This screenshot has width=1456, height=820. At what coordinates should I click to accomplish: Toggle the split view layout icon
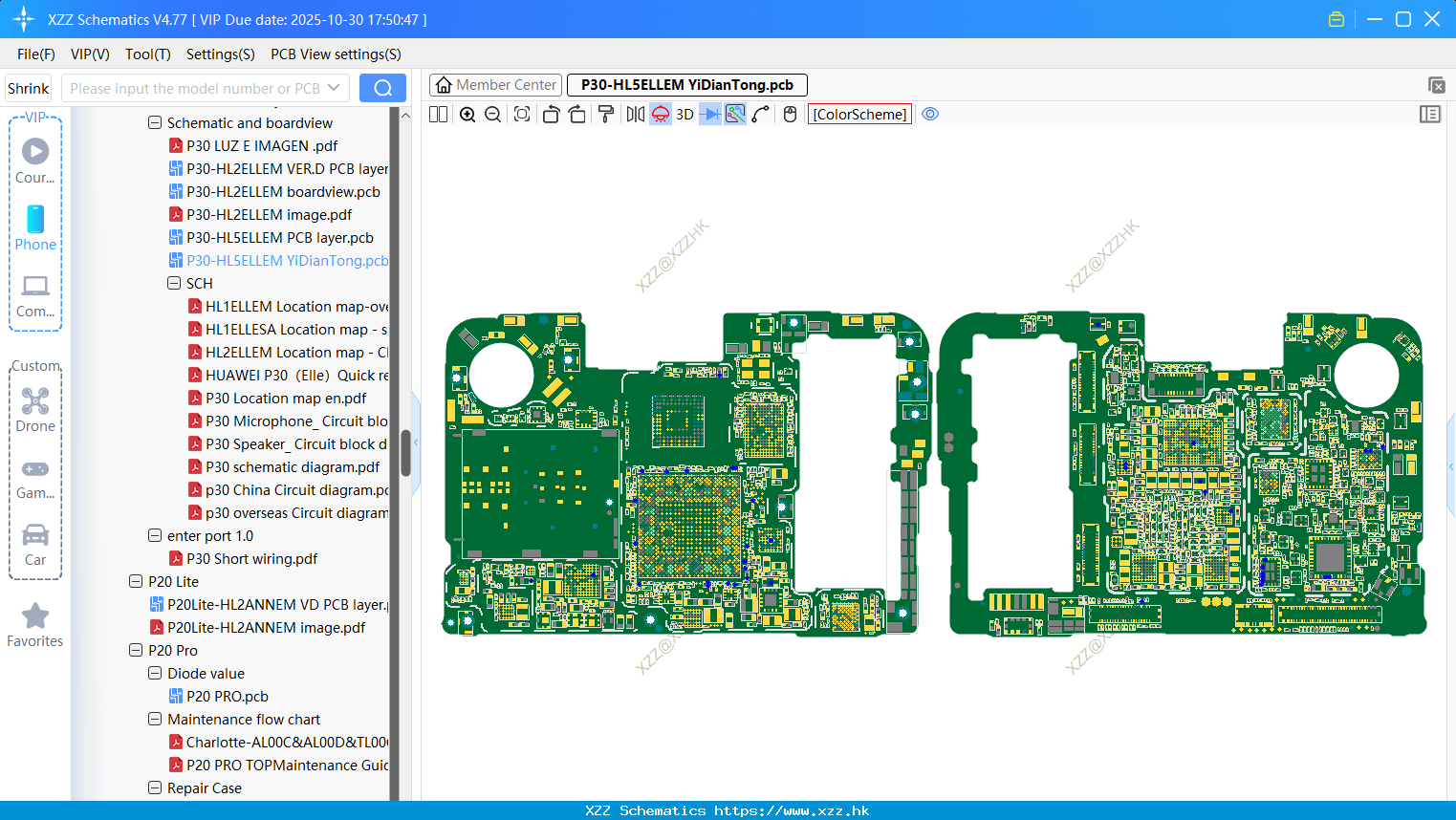click(x=439, y=115)
